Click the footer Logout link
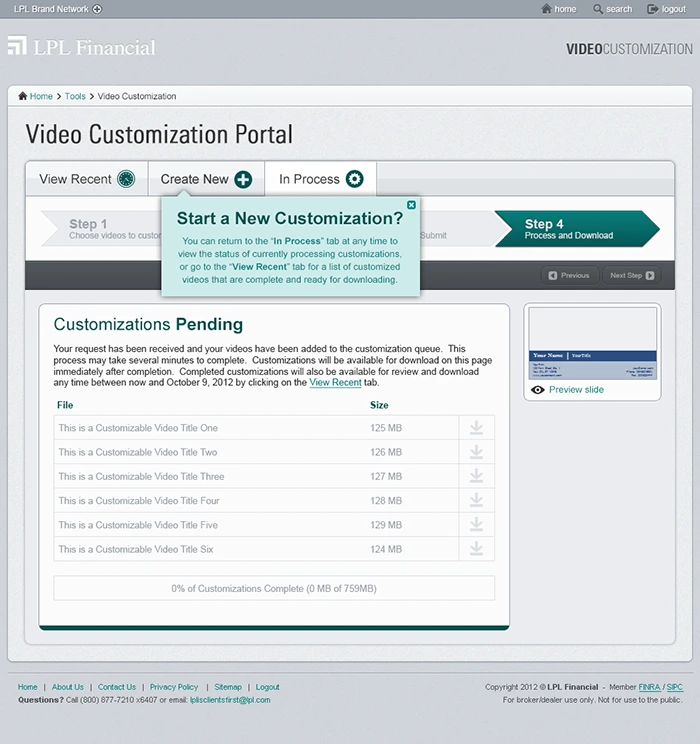Image resolution: width=700 pixels, height=744 pixels. click(x=268, y=687)
